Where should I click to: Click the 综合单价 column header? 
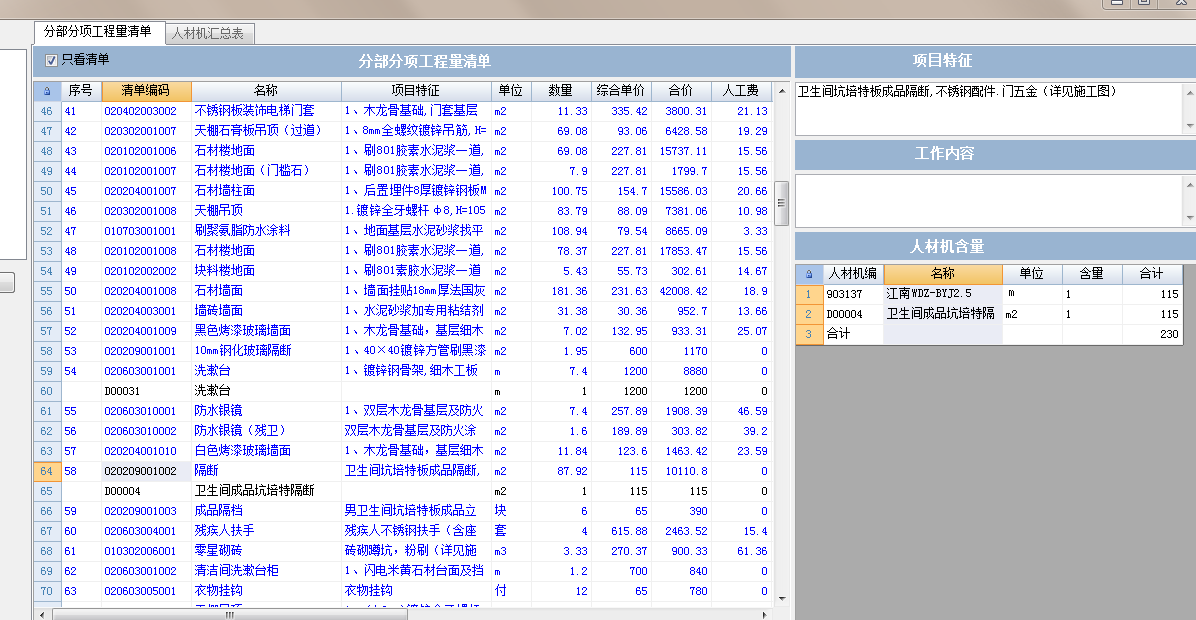click(620, 91)
